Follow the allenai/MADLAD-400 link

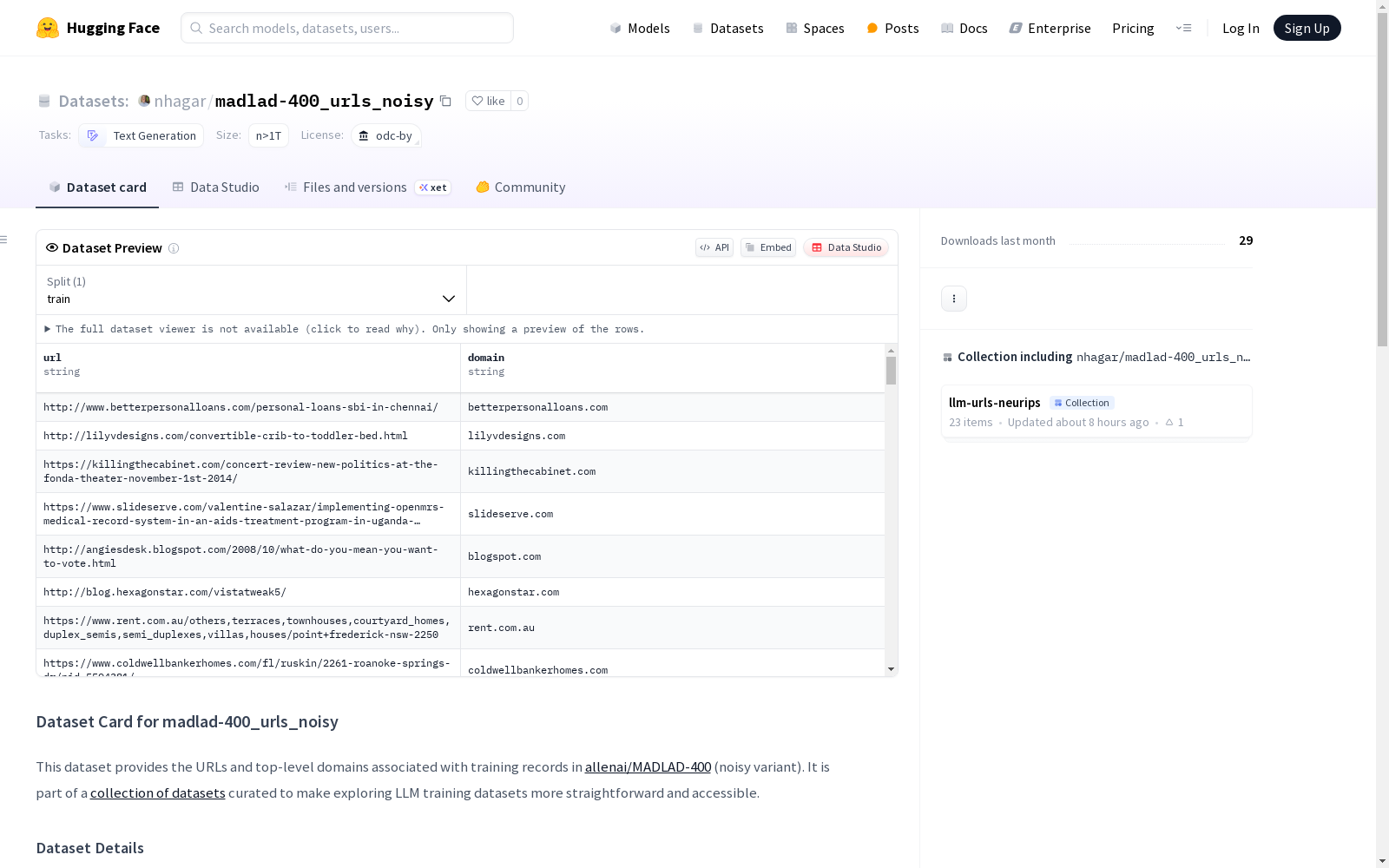648,767
